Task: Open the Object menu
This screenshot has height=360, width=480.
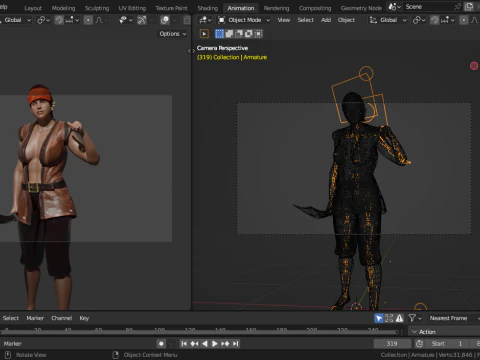Action: (346, 20)
